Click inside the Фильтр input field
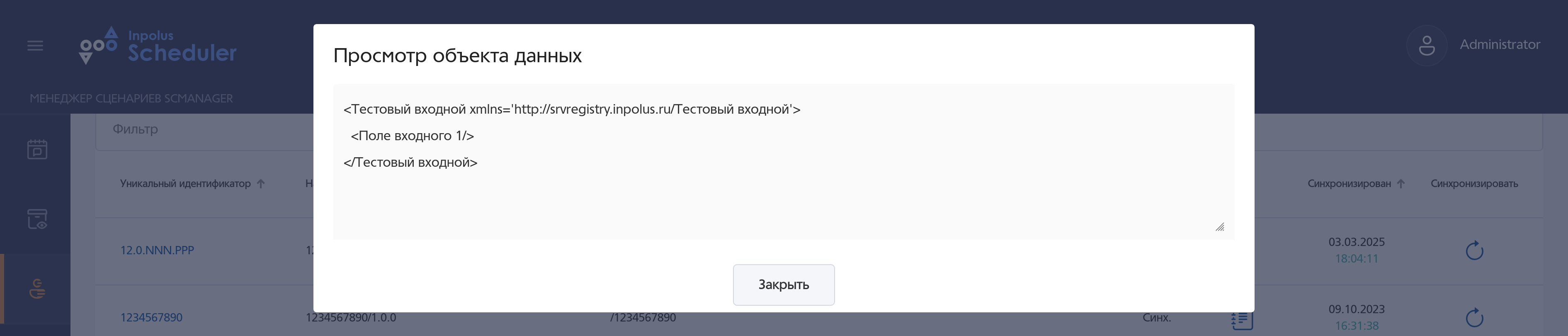The image size is (1568, 336). 182,129
